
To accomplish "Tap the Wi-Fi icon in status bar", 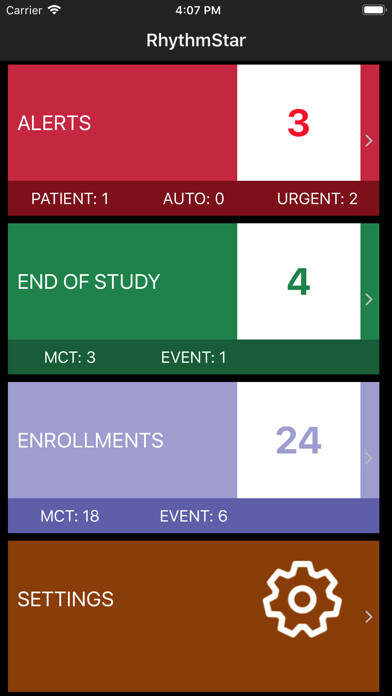I will [55, 11].
